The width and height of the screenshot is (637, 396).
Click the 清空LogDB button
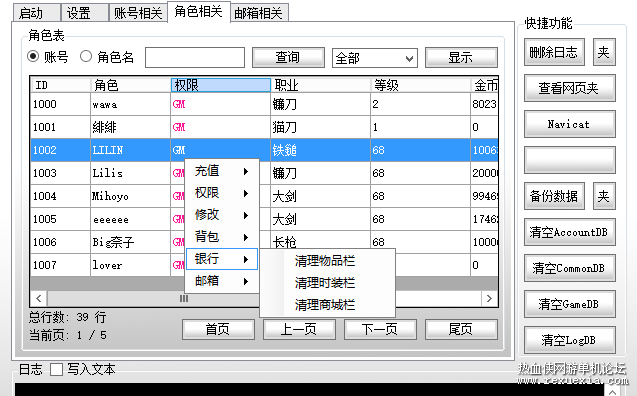[x=570, y=340]
